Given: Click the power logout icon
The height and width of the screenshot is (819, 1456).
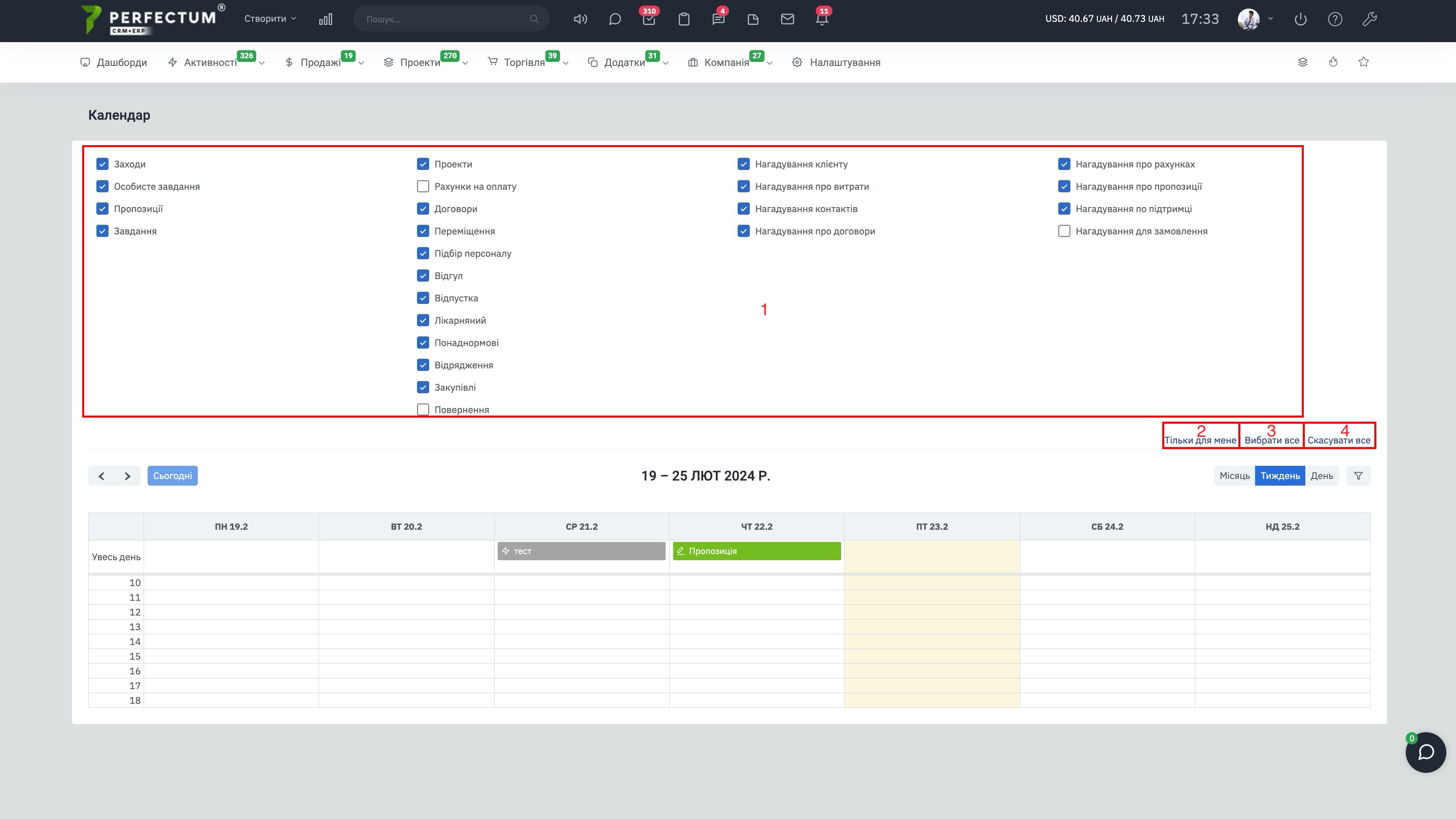Looking at the screenshot, I should point(1301,19).
